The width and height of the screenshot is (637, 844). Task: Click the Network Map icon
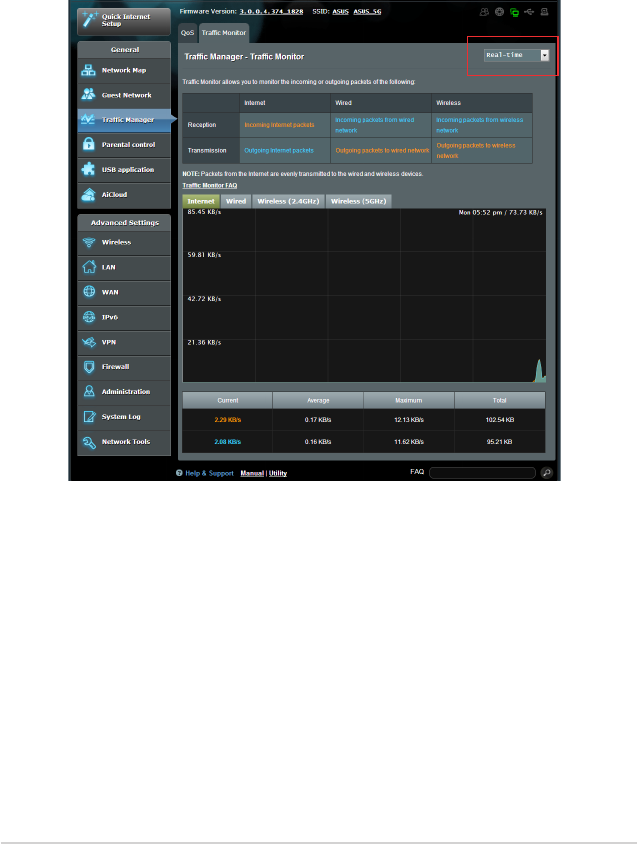[x=88, y=70]
